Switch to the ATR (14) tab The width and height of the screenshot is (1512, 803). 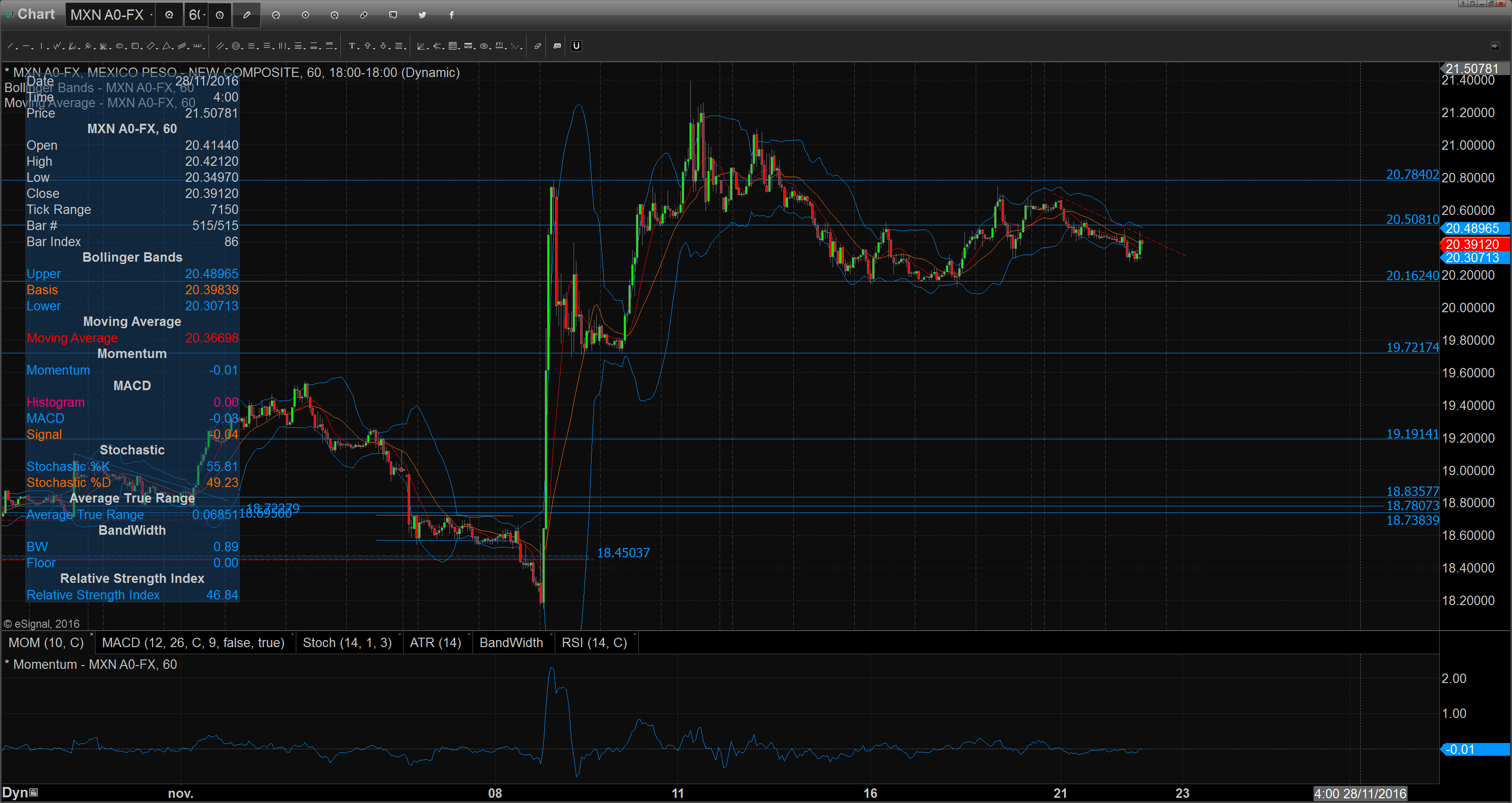point(436,643)
